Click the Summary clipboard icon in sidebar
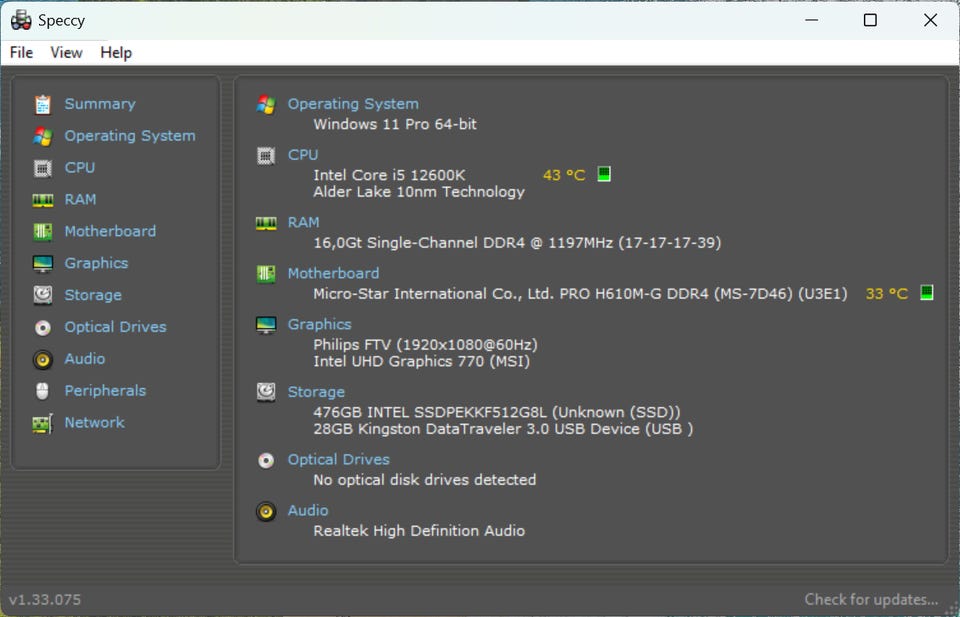 42,105
